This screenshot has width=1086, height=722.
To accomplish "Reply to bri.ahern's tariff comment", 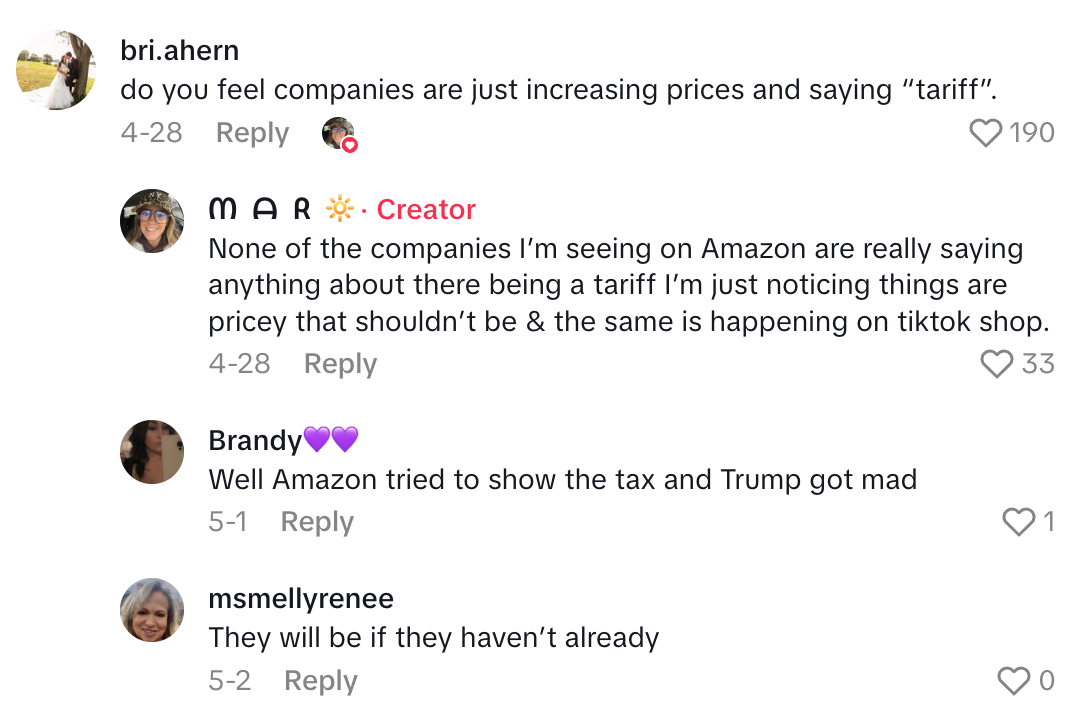I will tap(252, 133).
